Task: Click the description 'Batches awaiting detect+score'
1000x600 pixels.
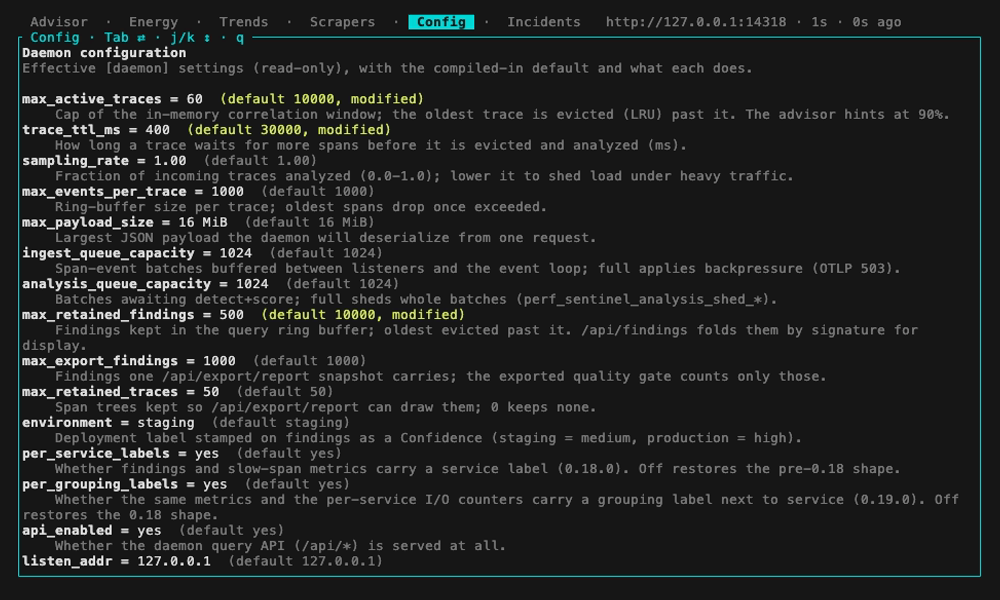Action: [416, 299]
